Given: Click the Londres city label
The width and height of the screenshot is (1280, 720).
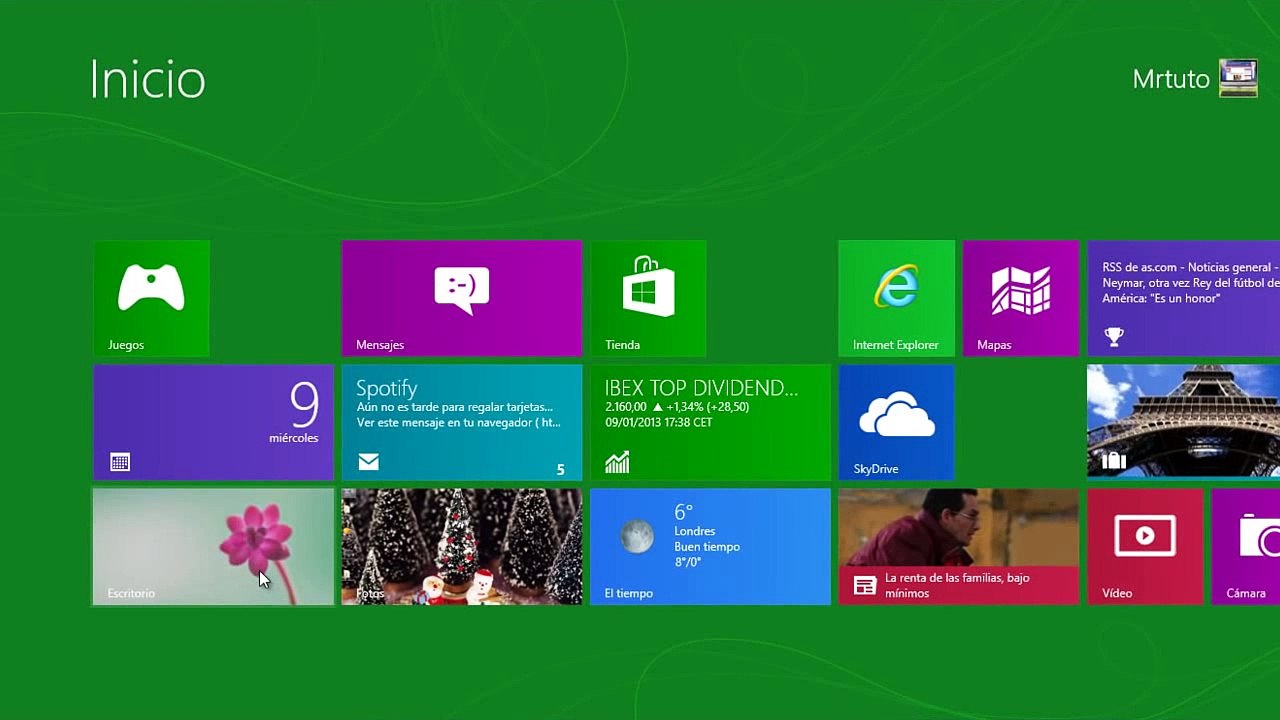Looking at the screenshot, I should [x=695, y=531].
